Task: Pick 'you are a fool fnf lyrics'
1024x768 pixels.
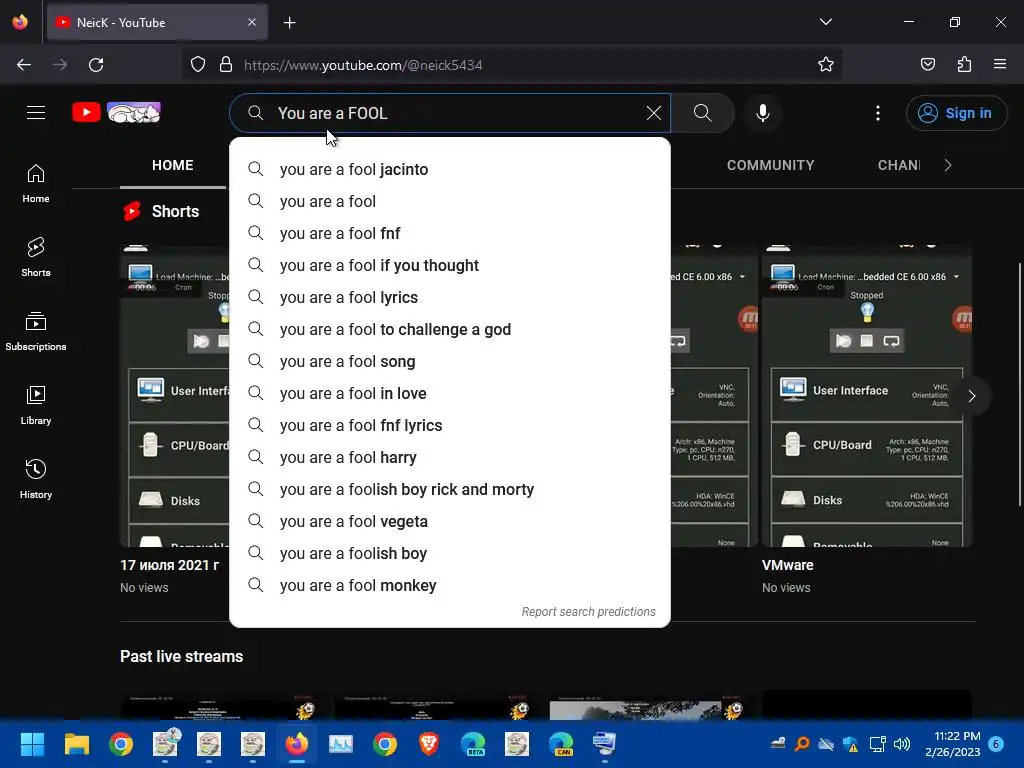Action: point(450,425)
